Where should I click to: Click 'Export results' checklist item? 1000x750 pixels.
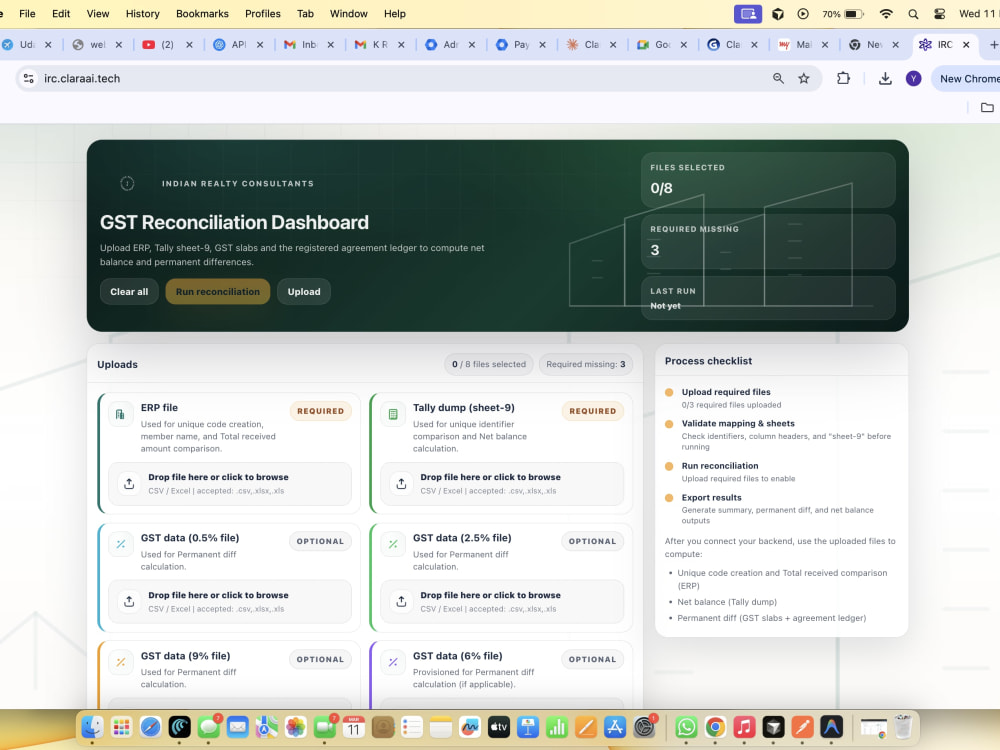(x=711, y=497)
